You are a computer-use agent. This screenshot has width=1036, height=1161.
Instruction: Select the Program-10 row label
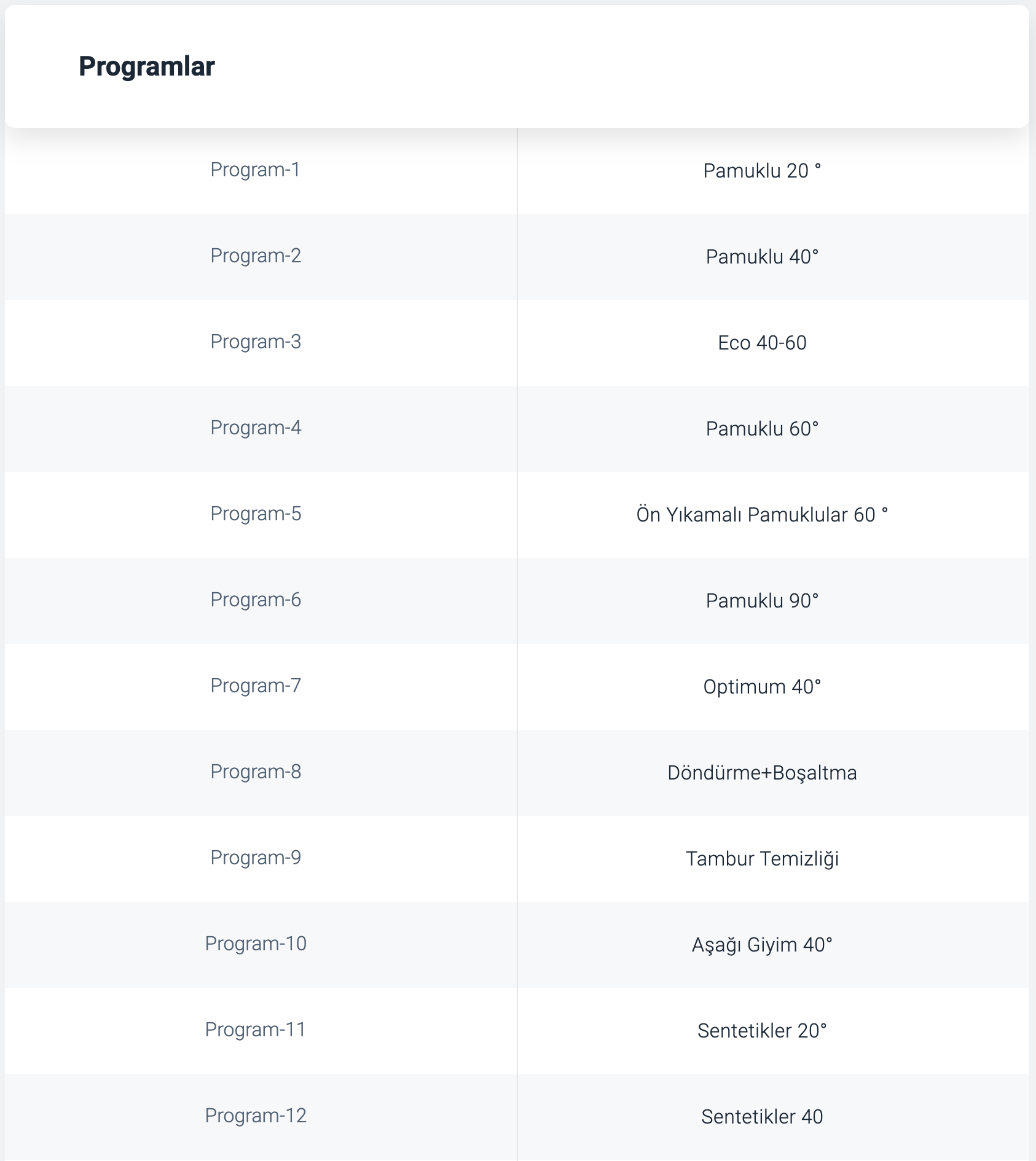point(256,944)
